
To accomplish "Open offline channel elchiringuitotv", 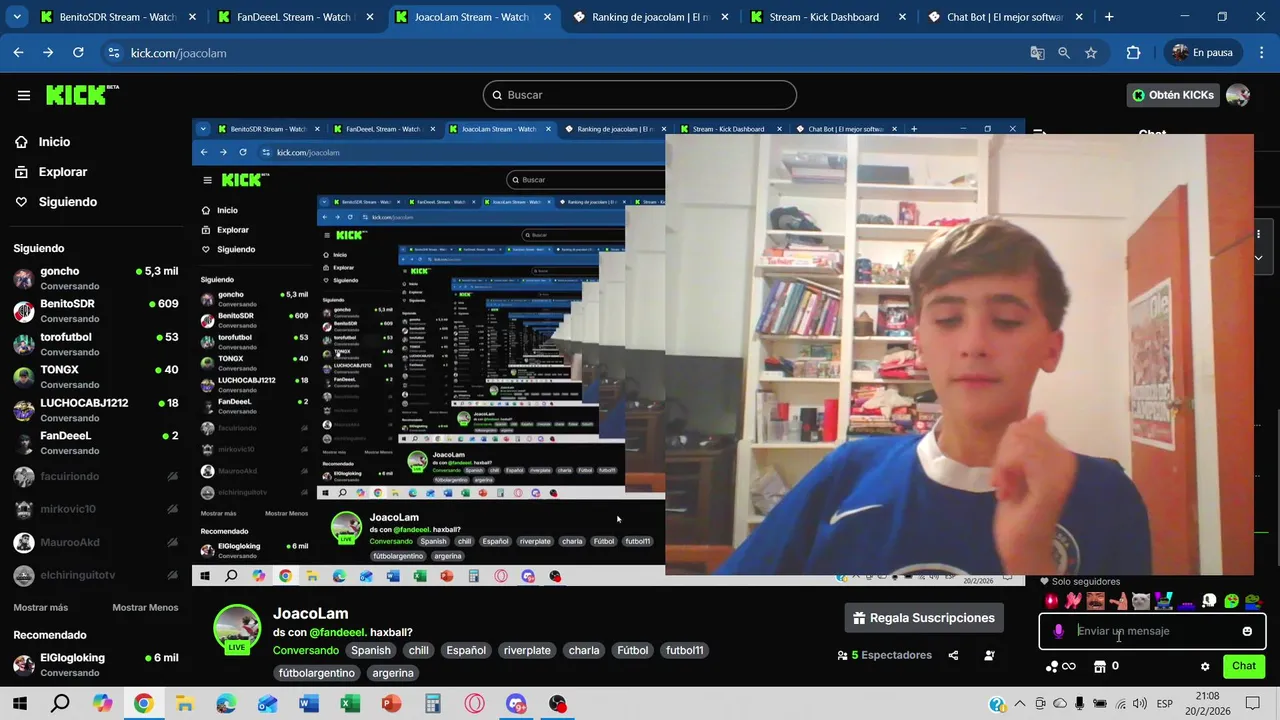I will (x=95, y=575).
